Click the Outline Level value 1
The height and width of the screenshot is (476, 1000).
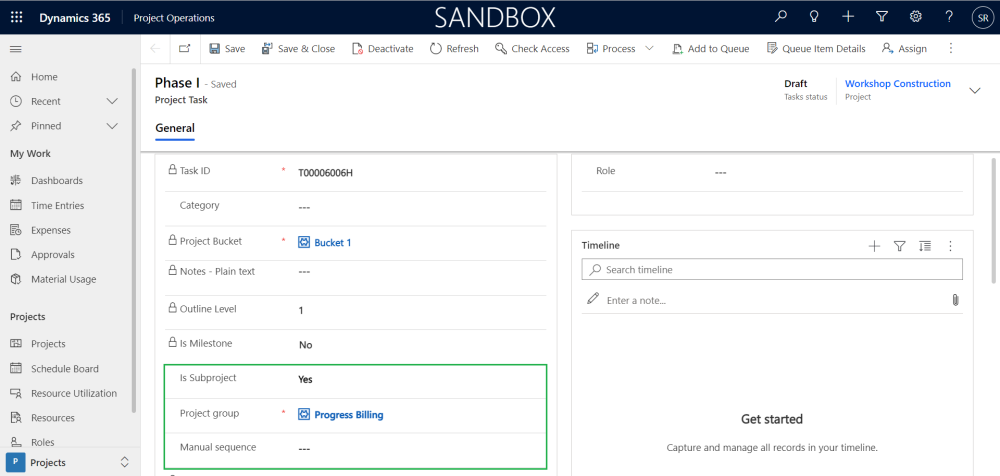pos(301,310)
